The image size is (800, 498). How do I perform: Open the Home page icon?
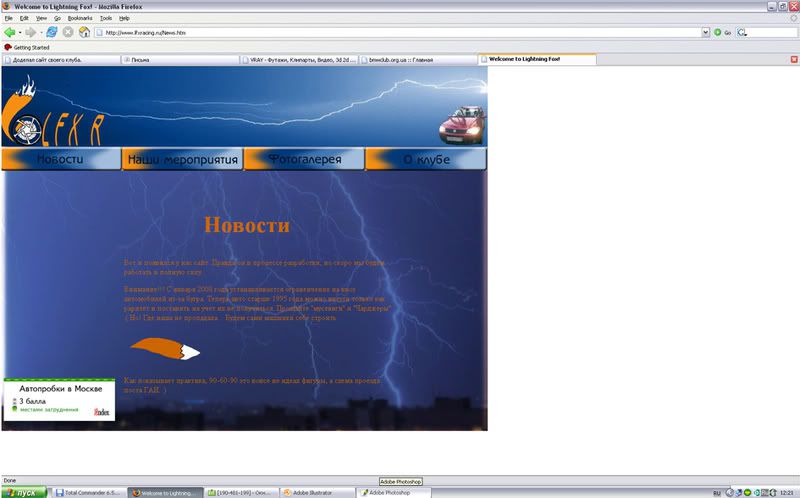[84, 32]
